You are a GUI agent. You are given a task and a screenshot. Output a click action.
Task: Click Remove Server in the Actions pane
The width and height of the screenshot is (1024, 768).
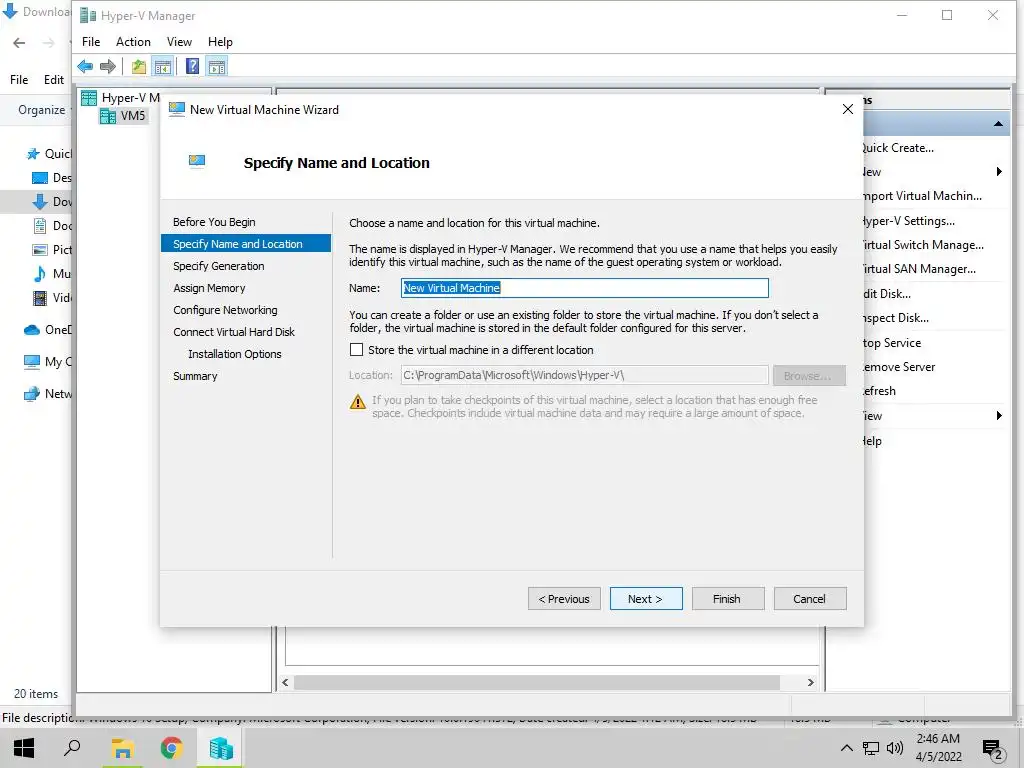[x=899, y=367]
